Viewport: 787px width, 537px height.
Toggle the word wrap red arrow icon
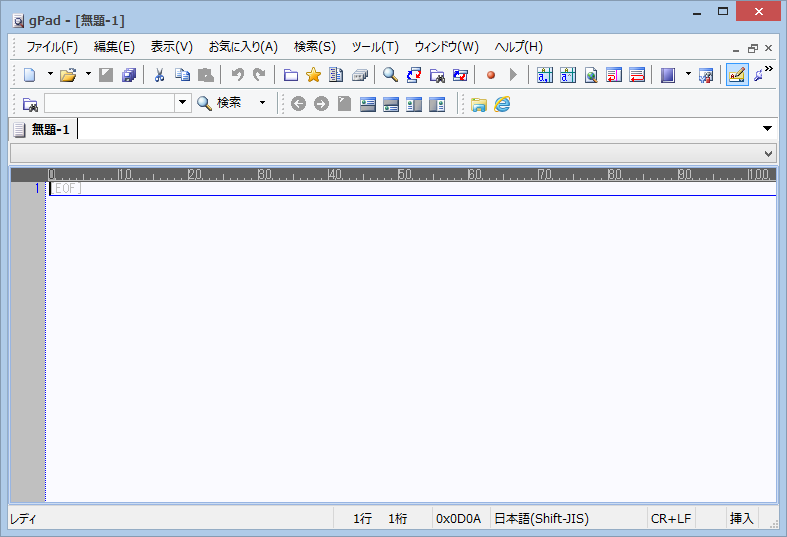614,75
